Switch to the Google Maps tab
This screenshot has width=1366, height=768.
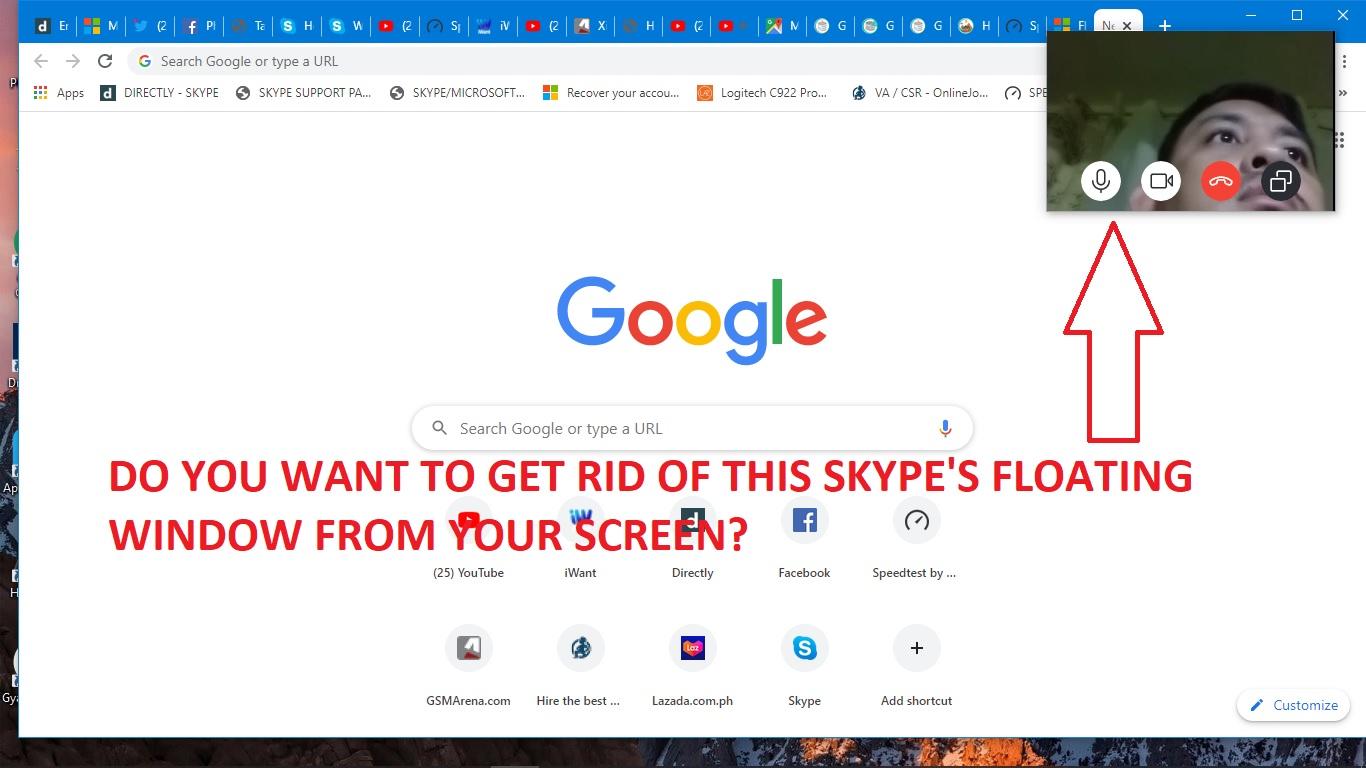pyautogui.click(x=783, y=26)
